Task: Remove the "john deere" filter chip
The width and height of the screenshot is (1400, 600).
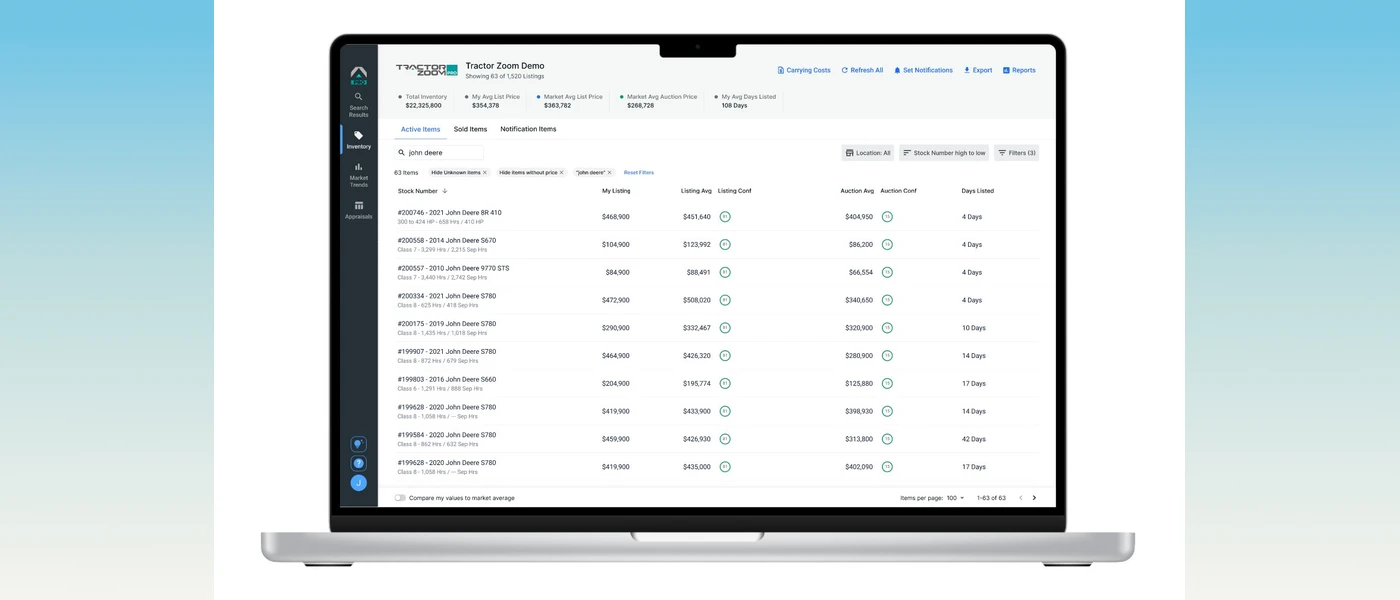Action: (x=609, y=173)
